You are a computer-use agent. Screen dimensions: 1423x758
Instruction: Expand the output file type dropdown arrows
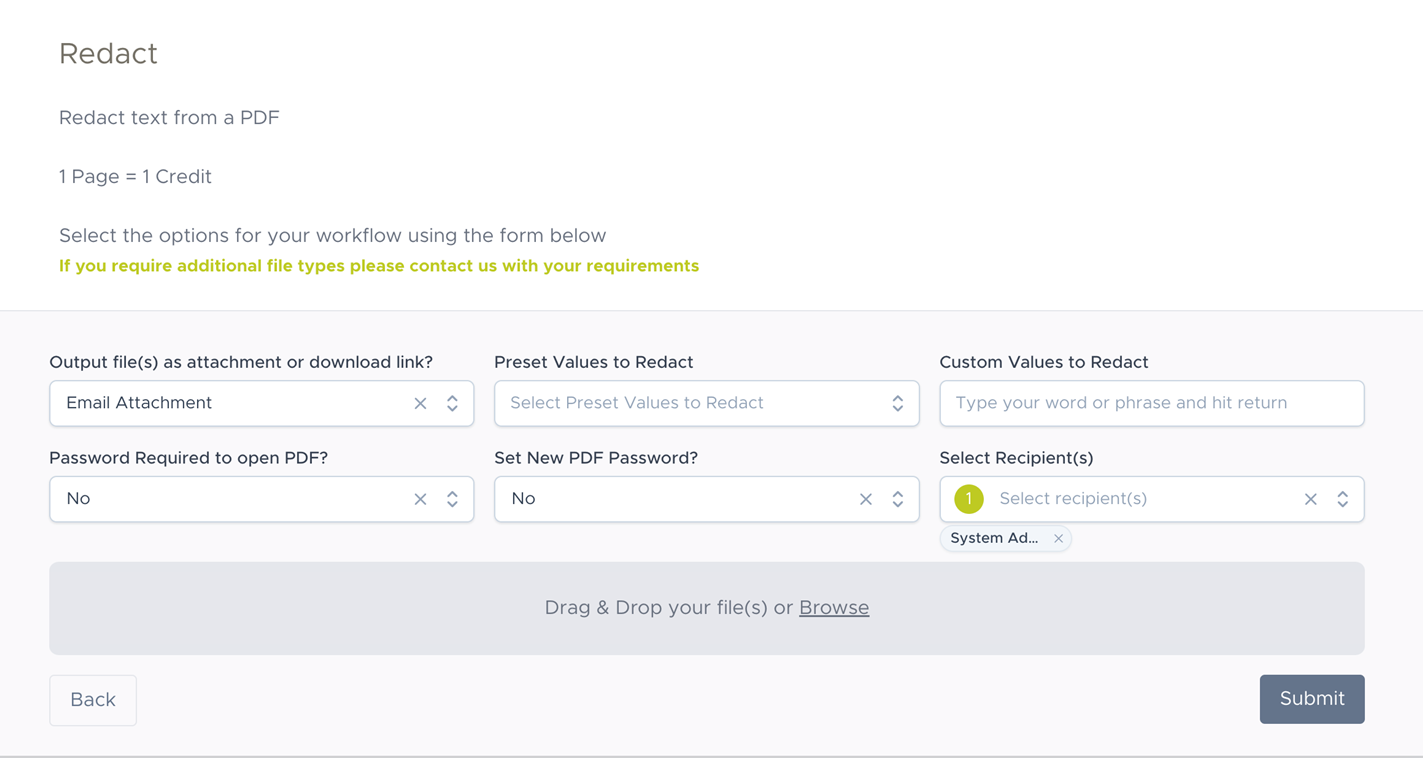click(x=452, y=403)
